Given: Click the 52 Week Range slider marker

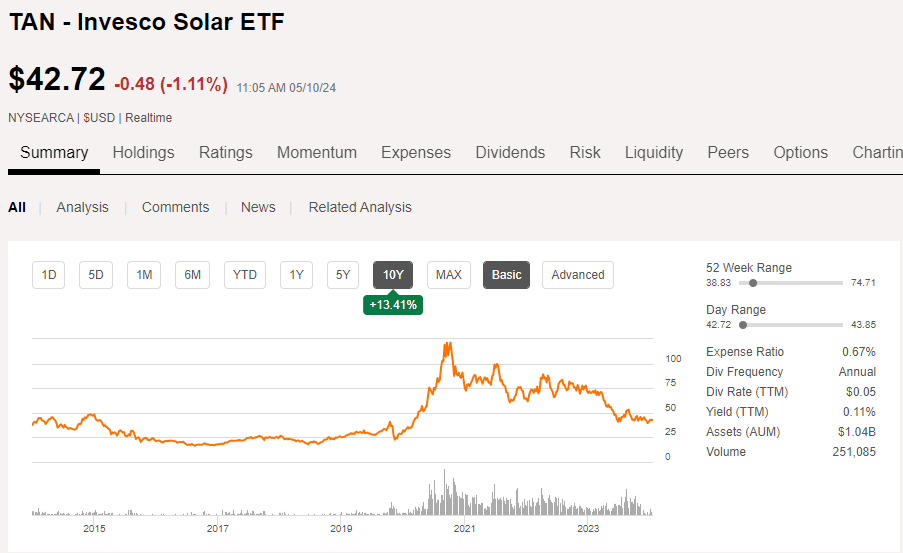Looking at the screenshot, I should pyautogui.click(x=752, y=283).
